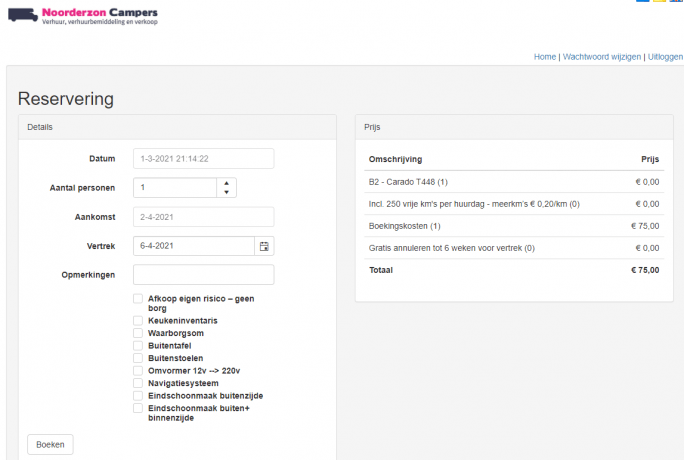Click the Noorderzon Campers logo
This screenshot has height=460, width=684.
click(x=82, y=15)
